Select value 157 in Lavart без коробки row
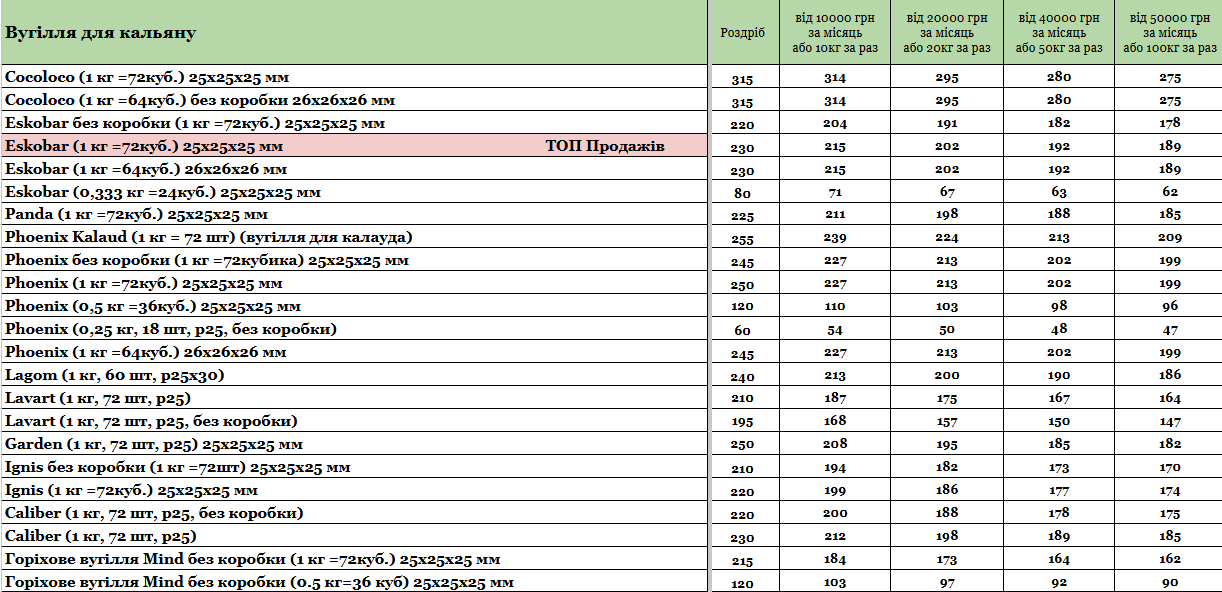Screen dimensions: 1222x592 pyautogui.click(x=947, y=421)
